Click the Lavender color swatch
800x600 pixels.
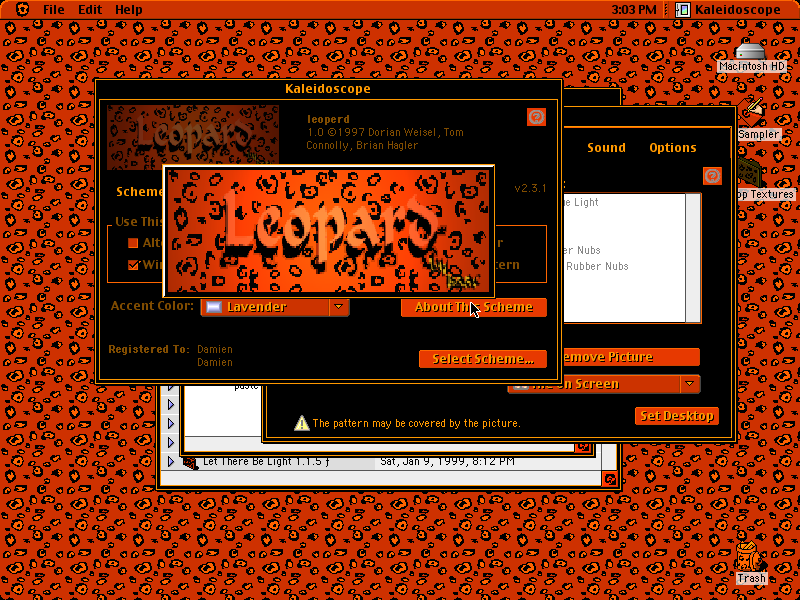(x=214, y=307)
